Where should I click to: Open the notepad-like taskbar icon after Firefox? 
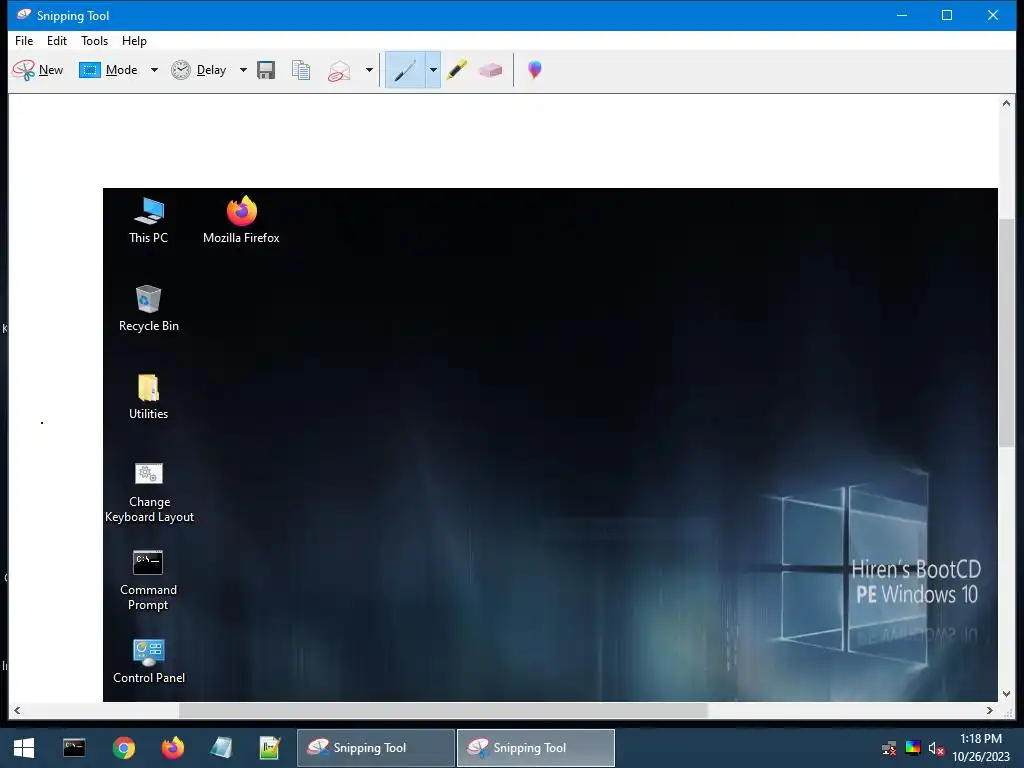pos(221,748)
